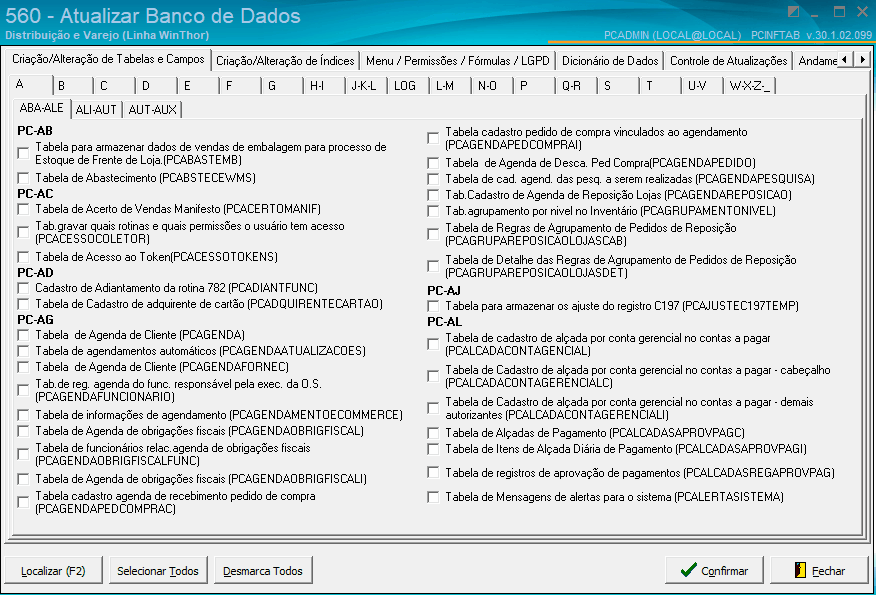Select the PCACESSOTOKENS checkbox

(x=23, y=257)
